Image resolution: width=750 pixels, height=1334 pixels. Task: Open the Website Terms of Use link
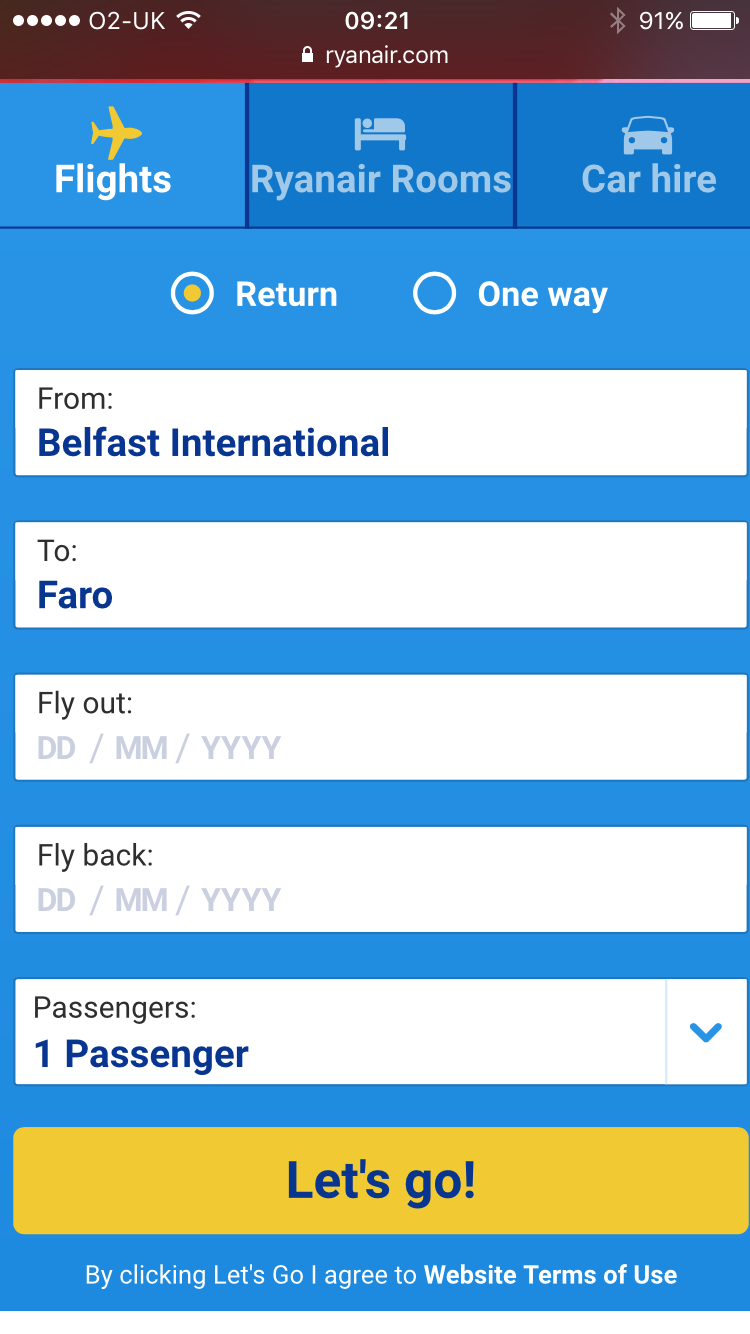[x=550, y=1275]
